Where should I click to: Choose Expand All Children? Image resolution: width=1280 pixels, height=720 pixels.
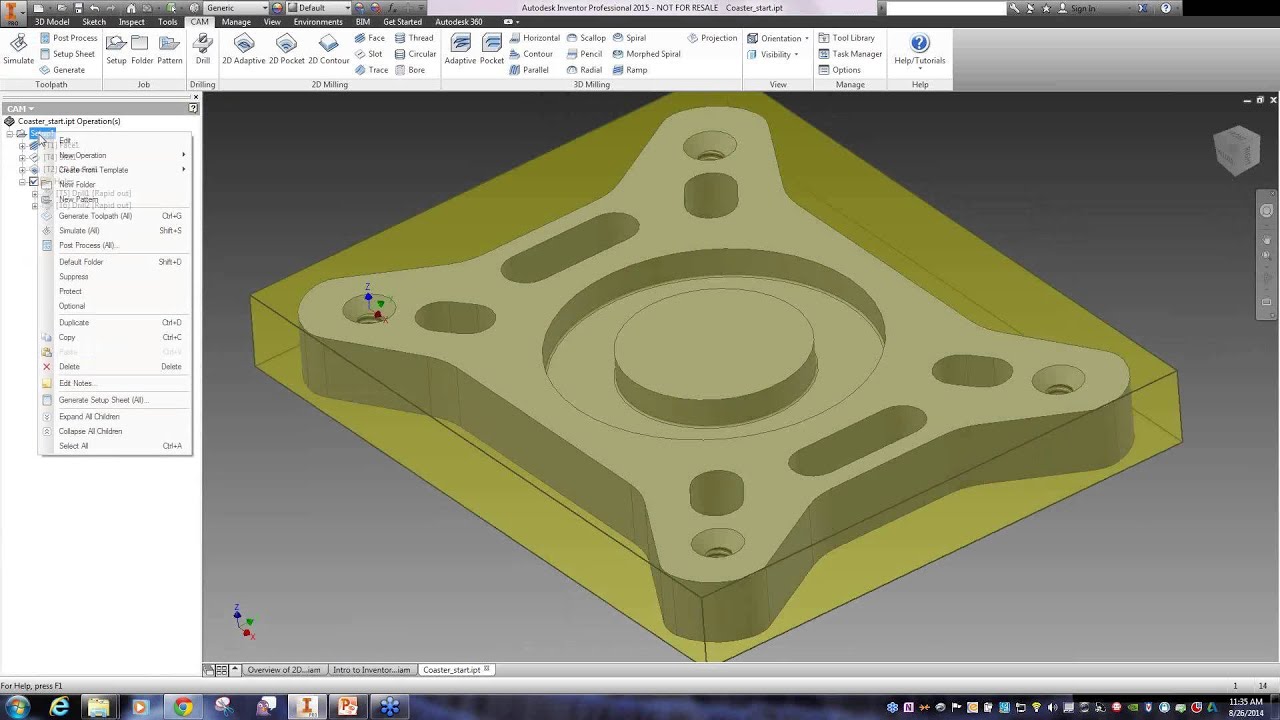click(x=115, y=417)
